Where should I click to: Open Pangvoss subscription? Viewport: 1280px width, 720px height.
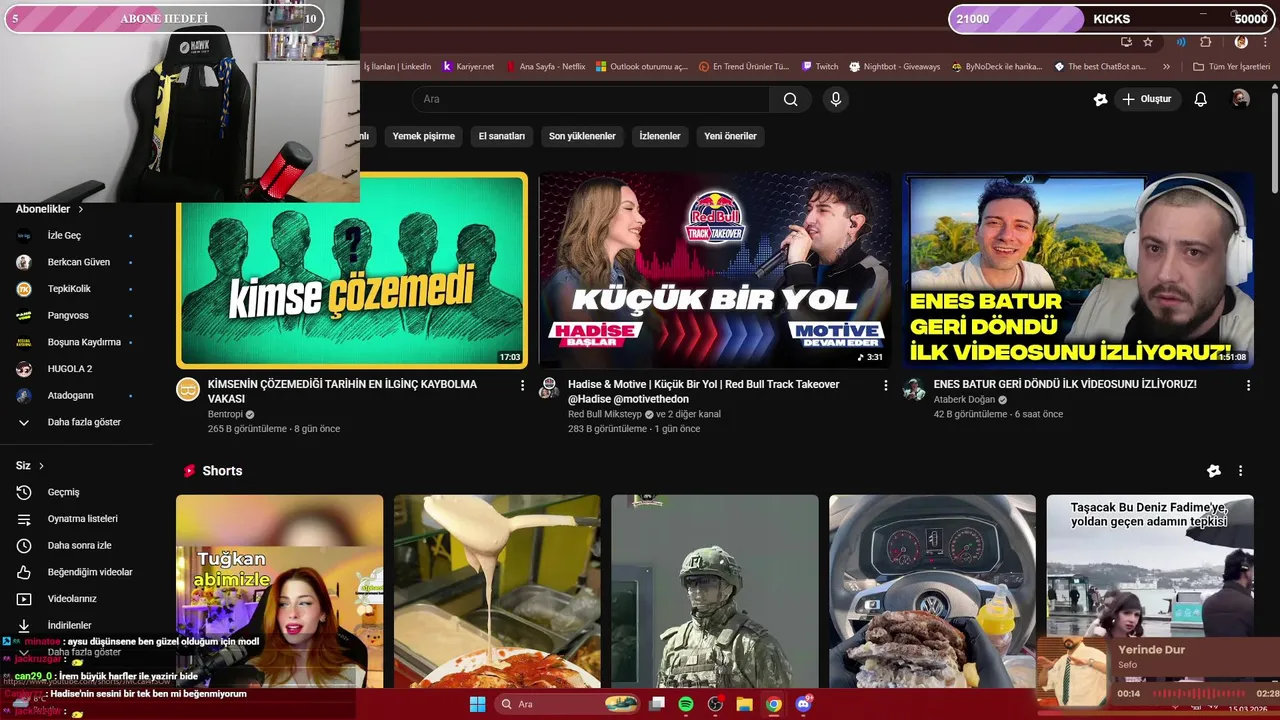(x=76, y=315)
